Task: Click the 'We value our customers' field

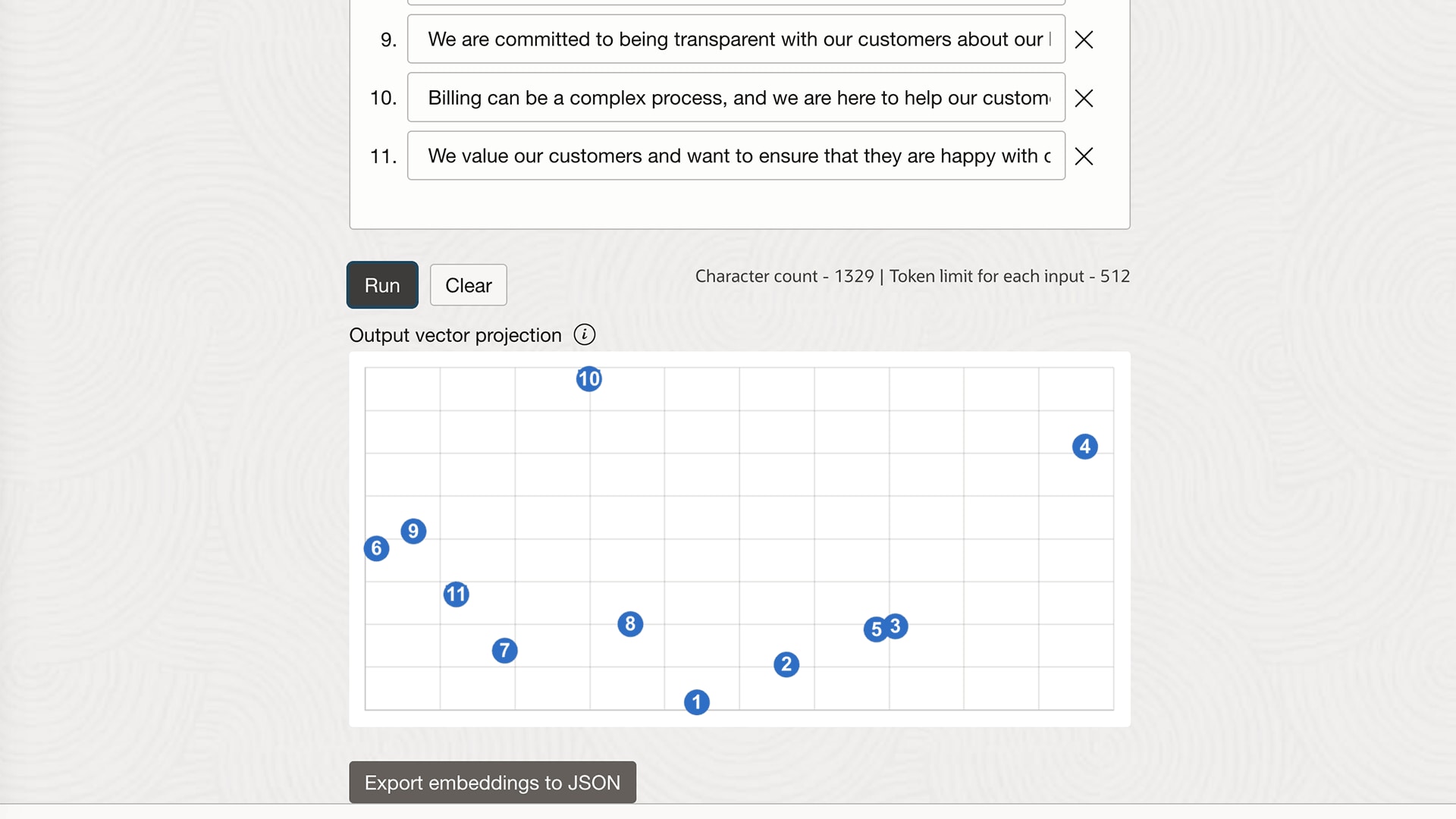Action: (x=736, y=156)
